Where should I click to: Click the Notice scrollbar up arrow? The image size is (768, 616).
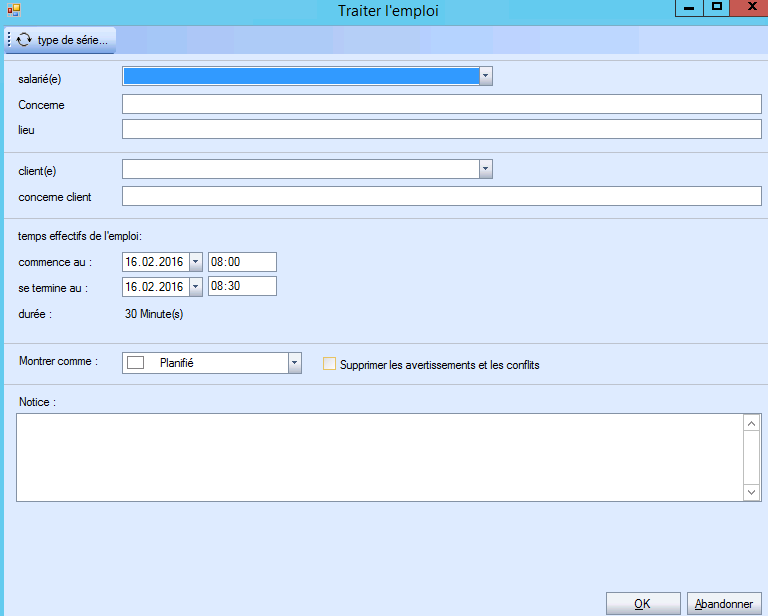tap(752, 423)
